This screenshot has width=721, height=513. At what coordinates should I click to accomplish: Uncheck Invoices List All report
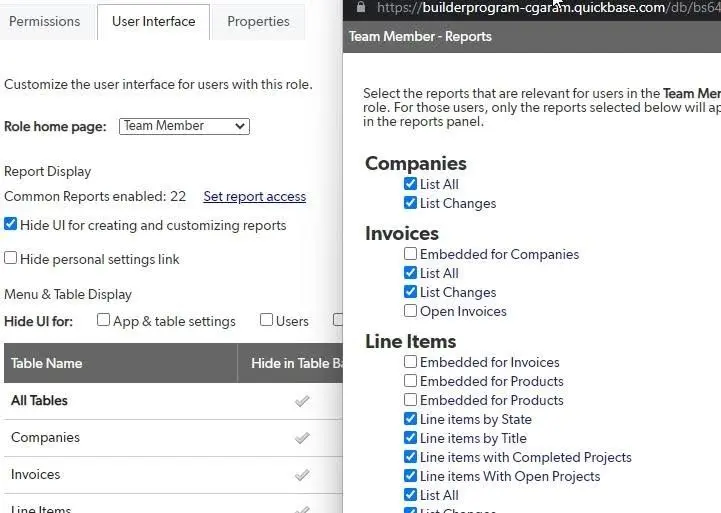pyautogui.click(x=410, y=273)
